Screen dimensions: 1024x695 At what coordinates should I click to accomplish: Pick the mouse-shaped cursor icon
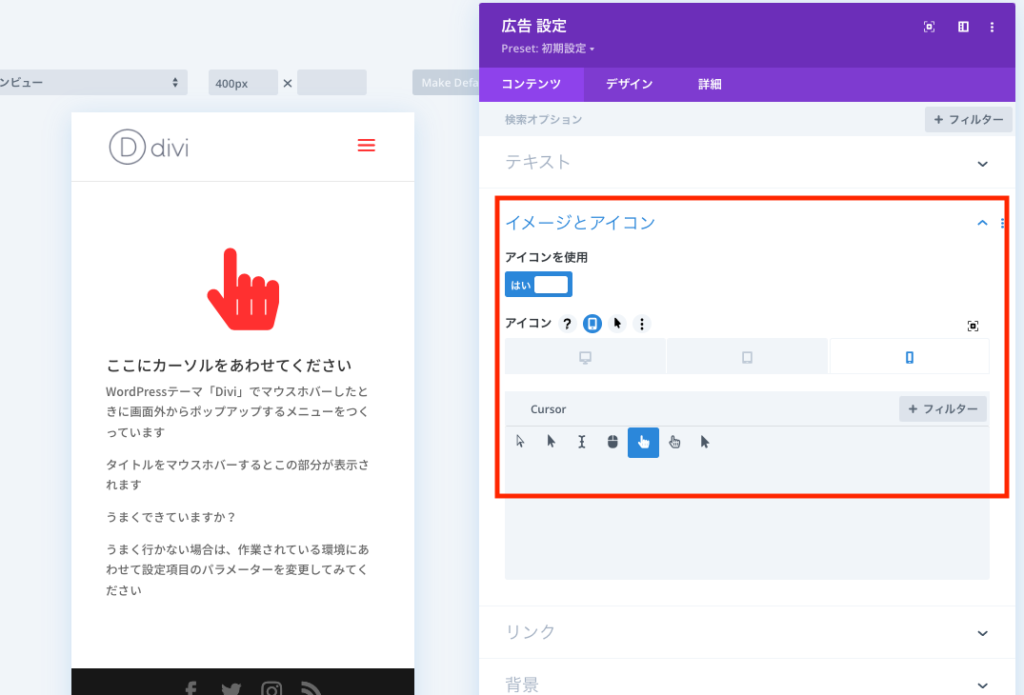(612, 441)
